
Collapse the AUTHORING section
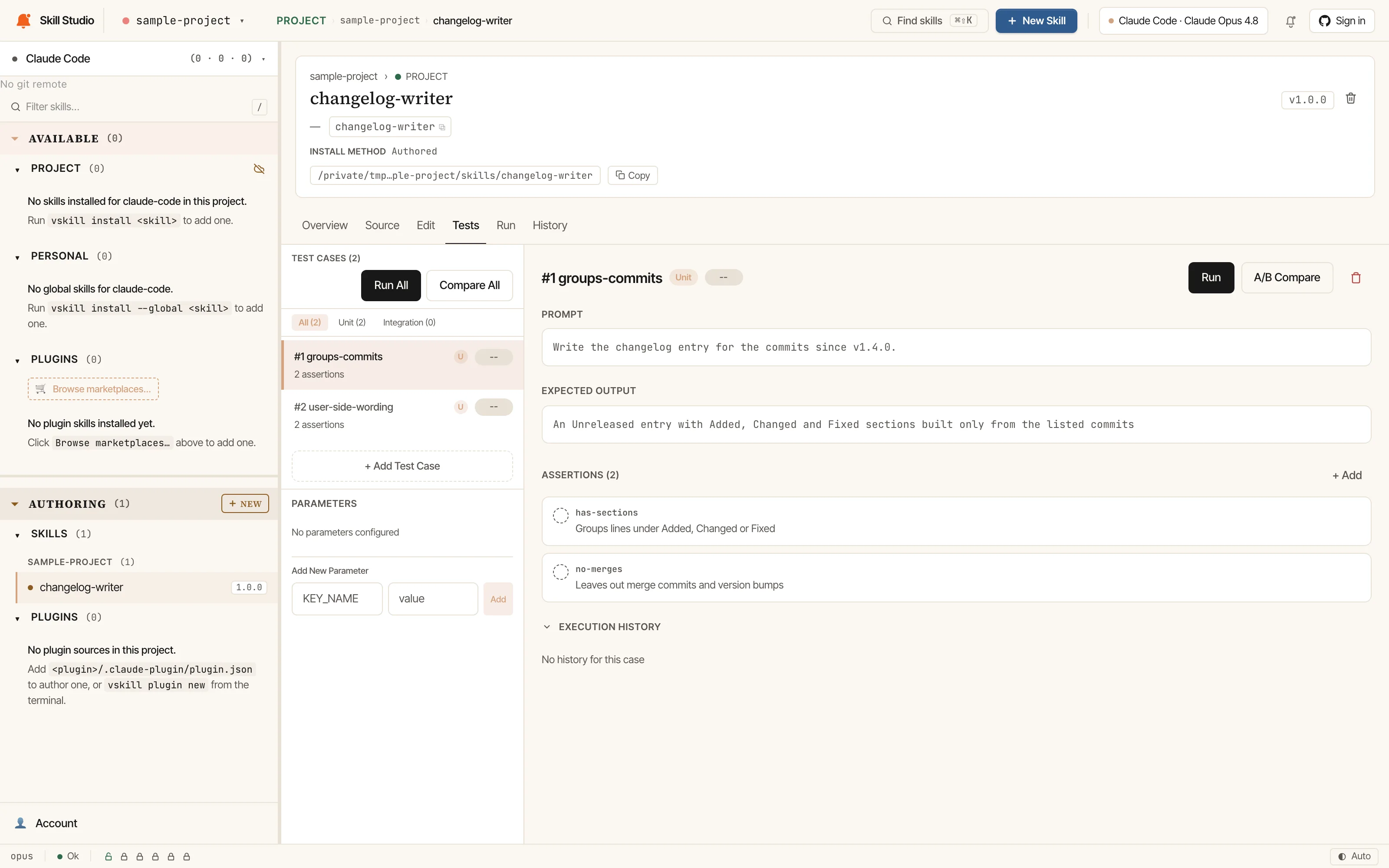click(x=15, y=504)
